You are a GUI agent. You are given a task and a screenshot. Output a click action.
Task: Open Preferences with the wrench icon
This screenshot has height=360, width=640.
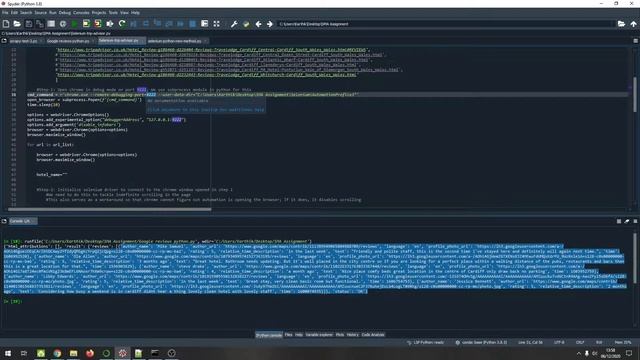234,24
